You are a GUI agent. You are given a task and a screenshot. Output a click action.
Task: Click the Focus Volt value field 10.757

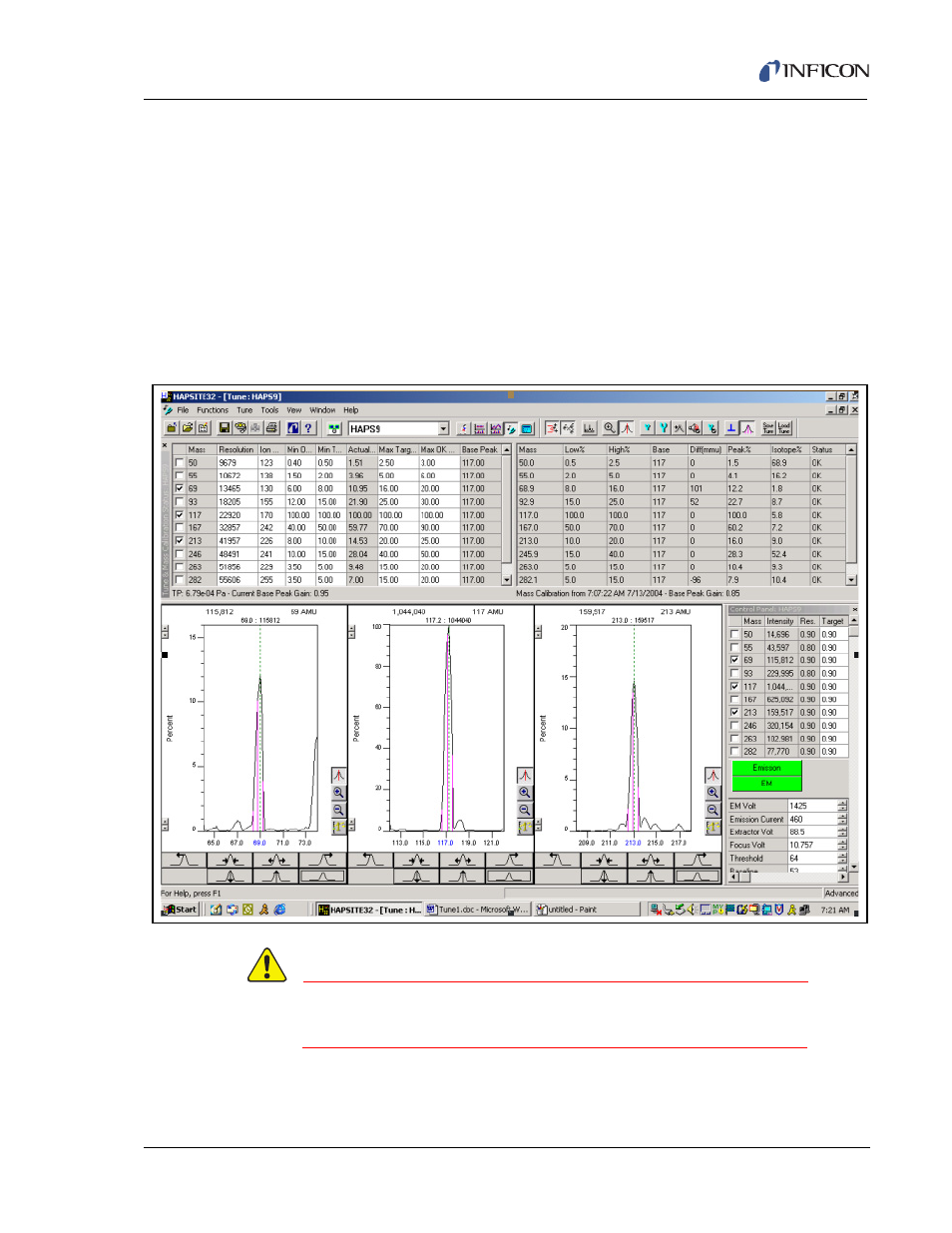[x=812, y=845]
